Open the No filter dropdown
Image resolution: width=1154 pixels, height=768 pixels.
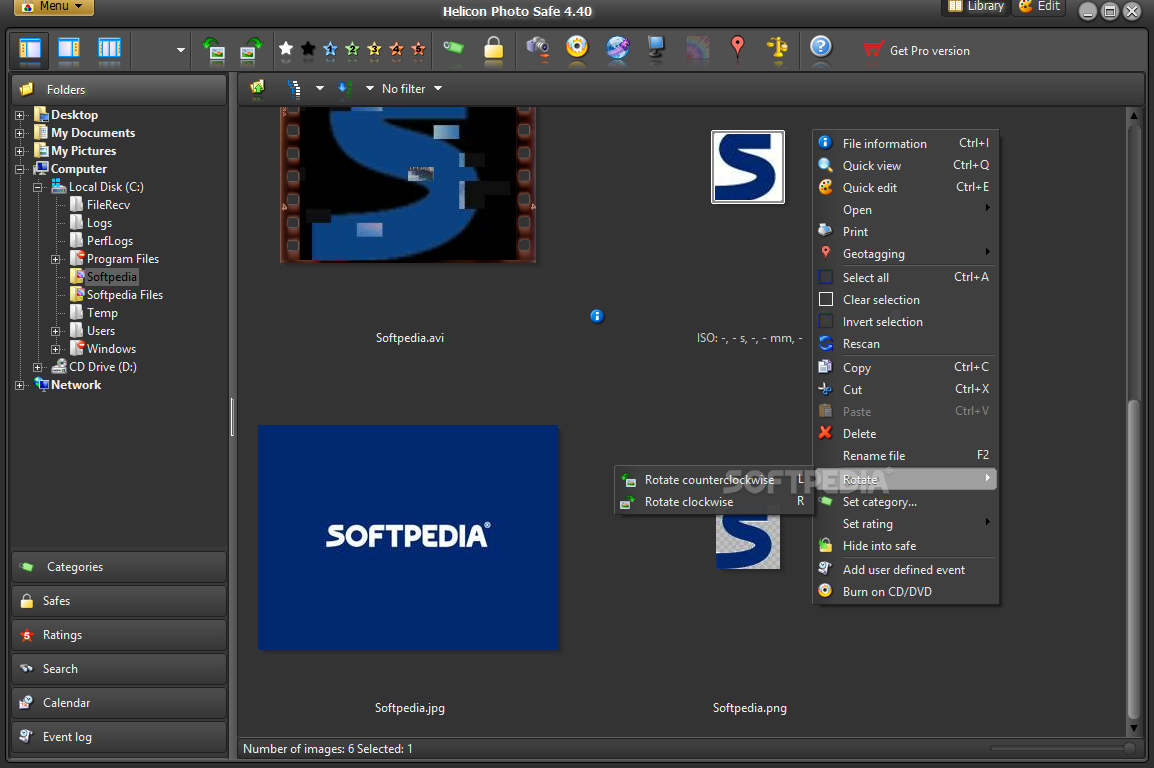coord(412,88)
